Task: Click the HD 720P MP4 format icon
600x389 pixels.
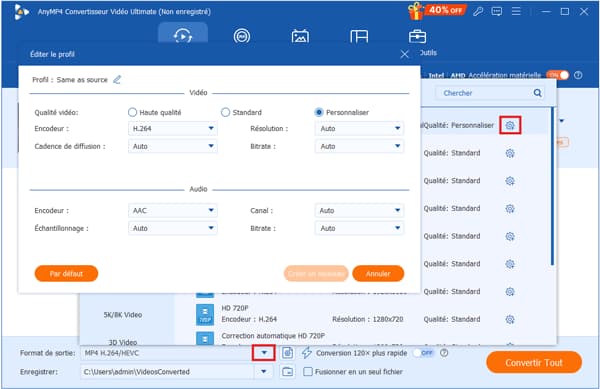Action: pos(205,314)
